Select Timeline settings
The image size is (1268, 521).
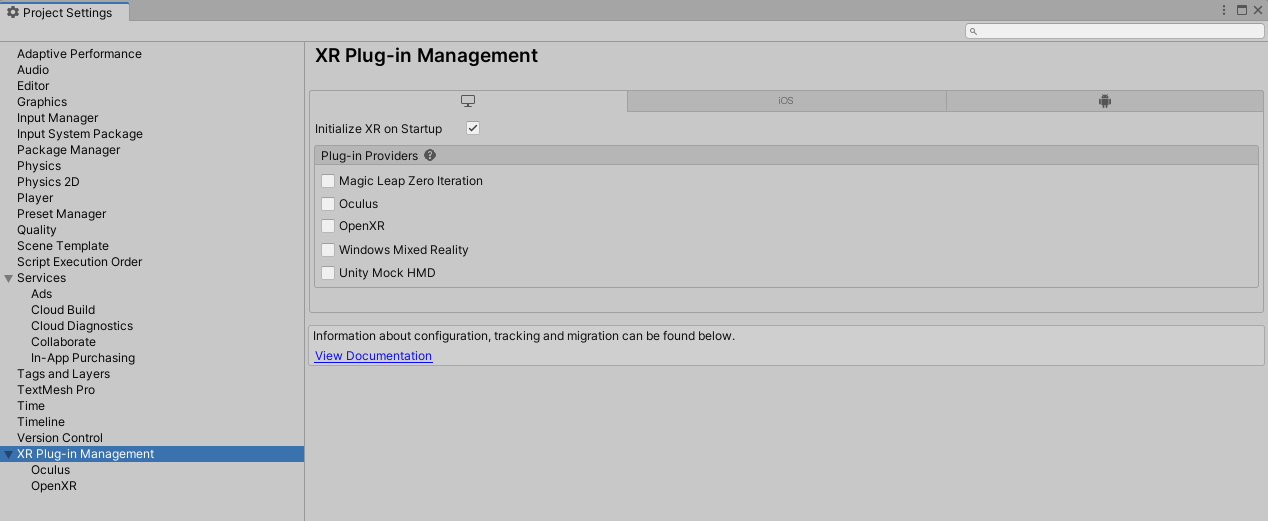pos(41,422)
